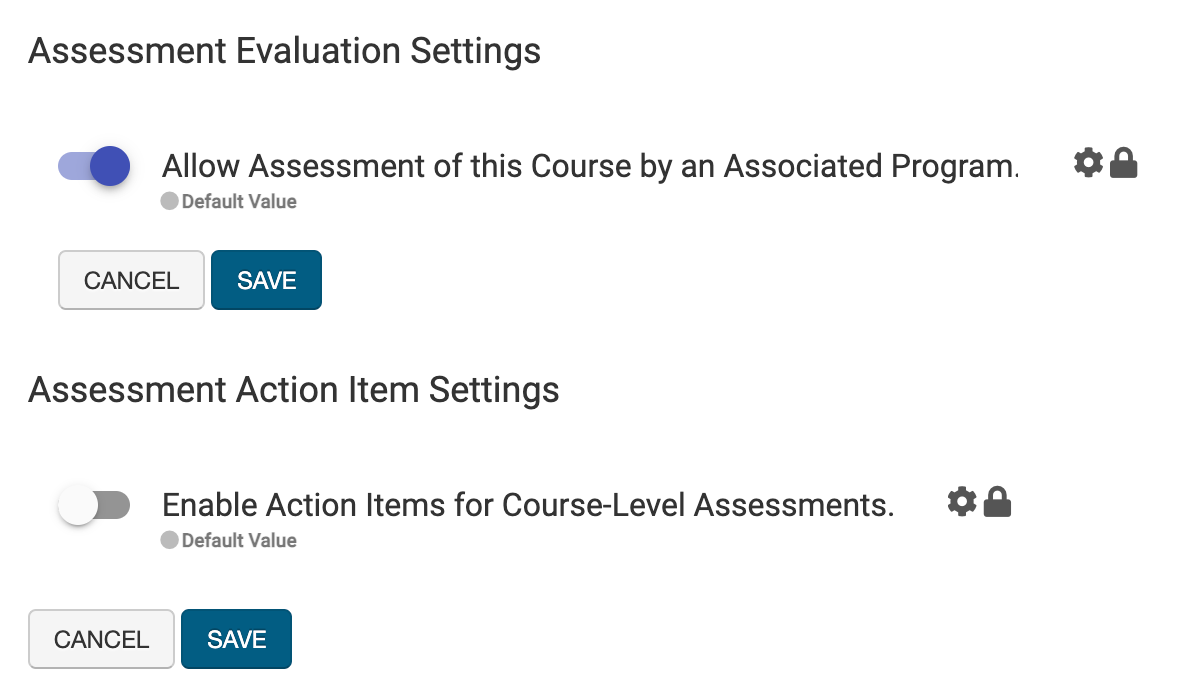Click gray dot indicator under Allow Assessment
This screenshot has width=1180, height=694.
pos(169,201)
